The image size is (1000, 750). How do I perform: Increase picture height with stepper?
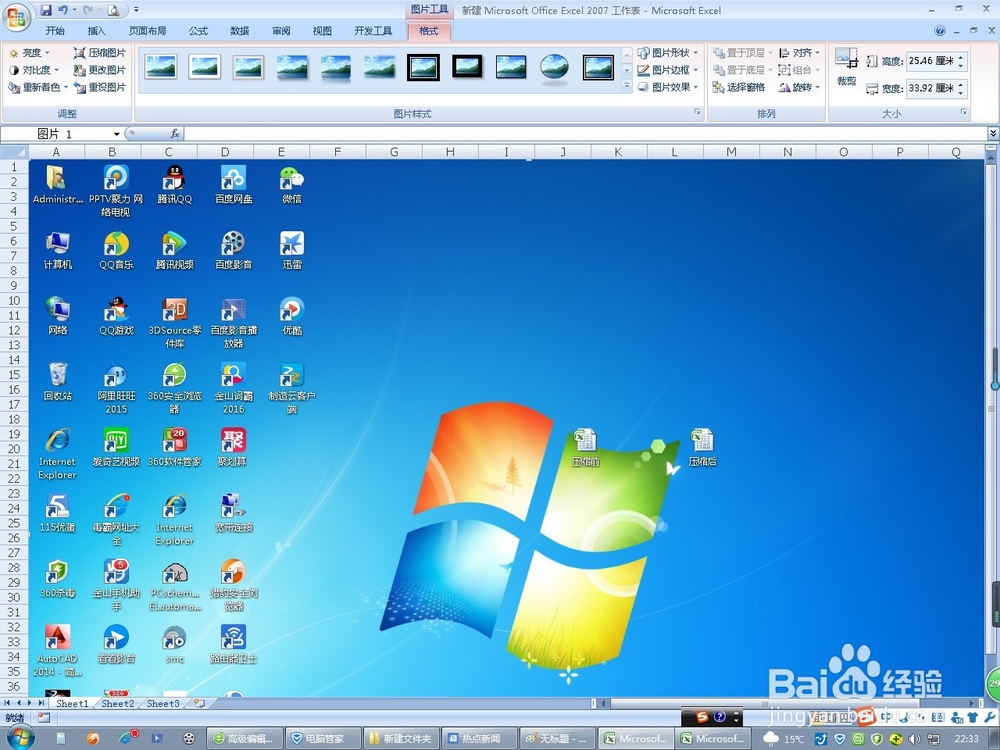(961, 57)
